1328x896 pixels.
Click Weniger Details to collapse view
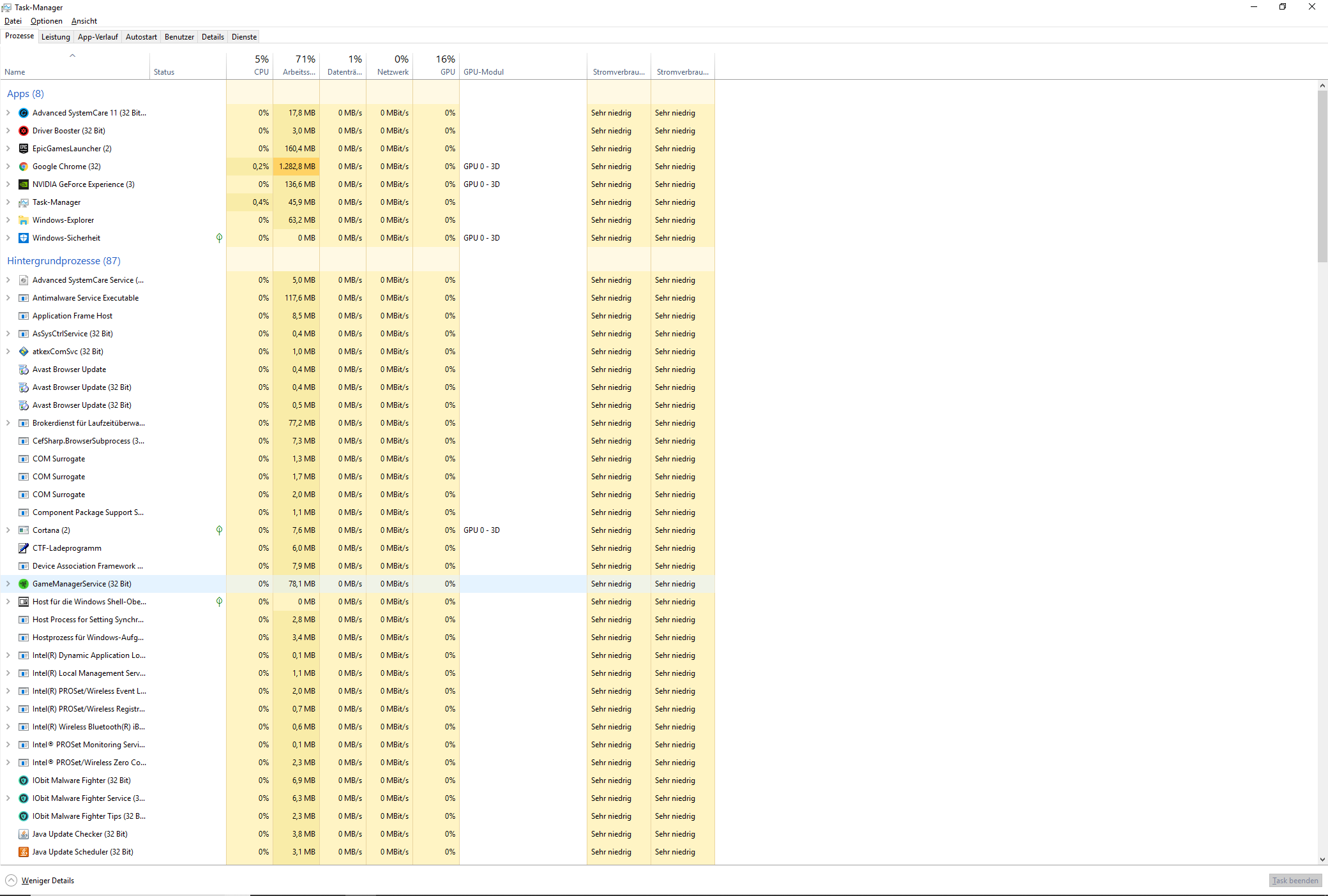47,881
